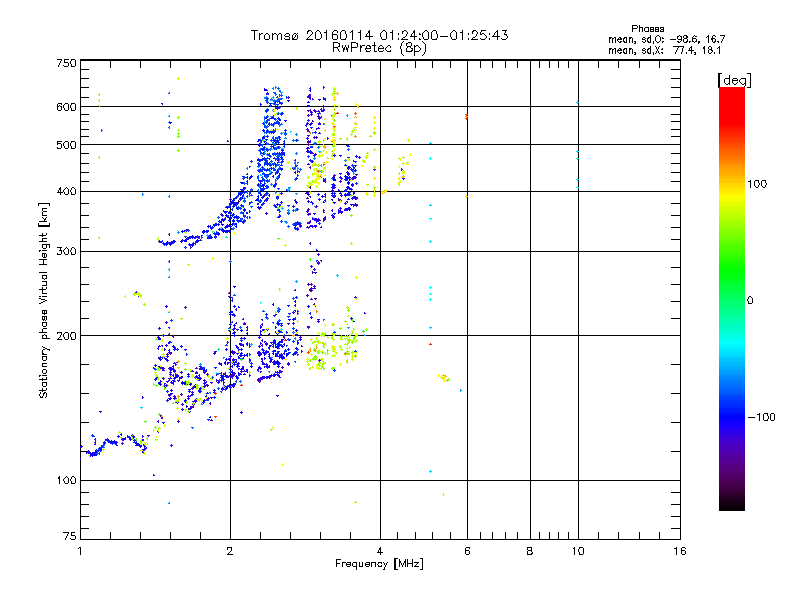
Task: Click the x-axis '16' tick label
Action: click(x=680, y=551)
